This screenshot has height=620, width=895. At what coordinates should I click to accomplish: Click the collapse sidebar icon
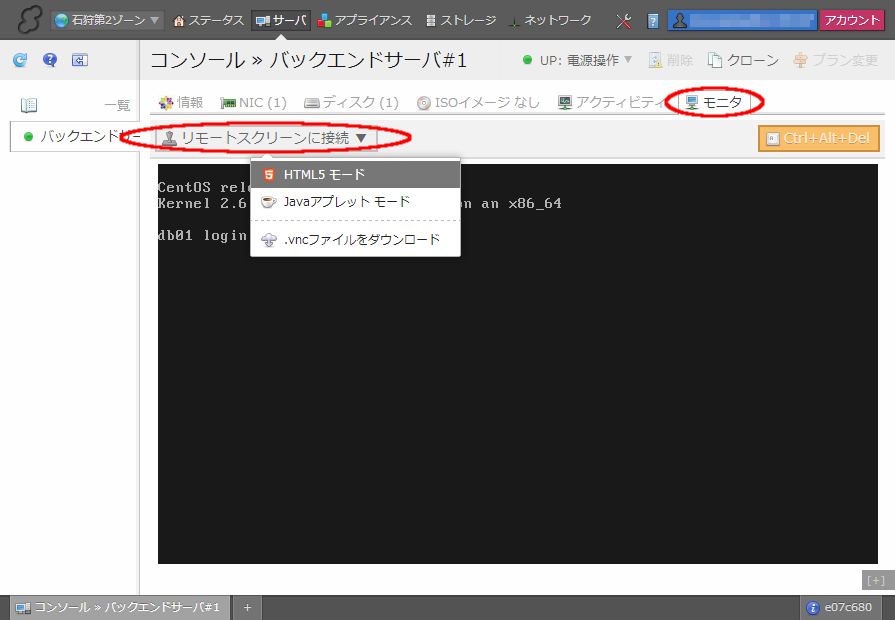pyautogui.click(x=80, y=60)
